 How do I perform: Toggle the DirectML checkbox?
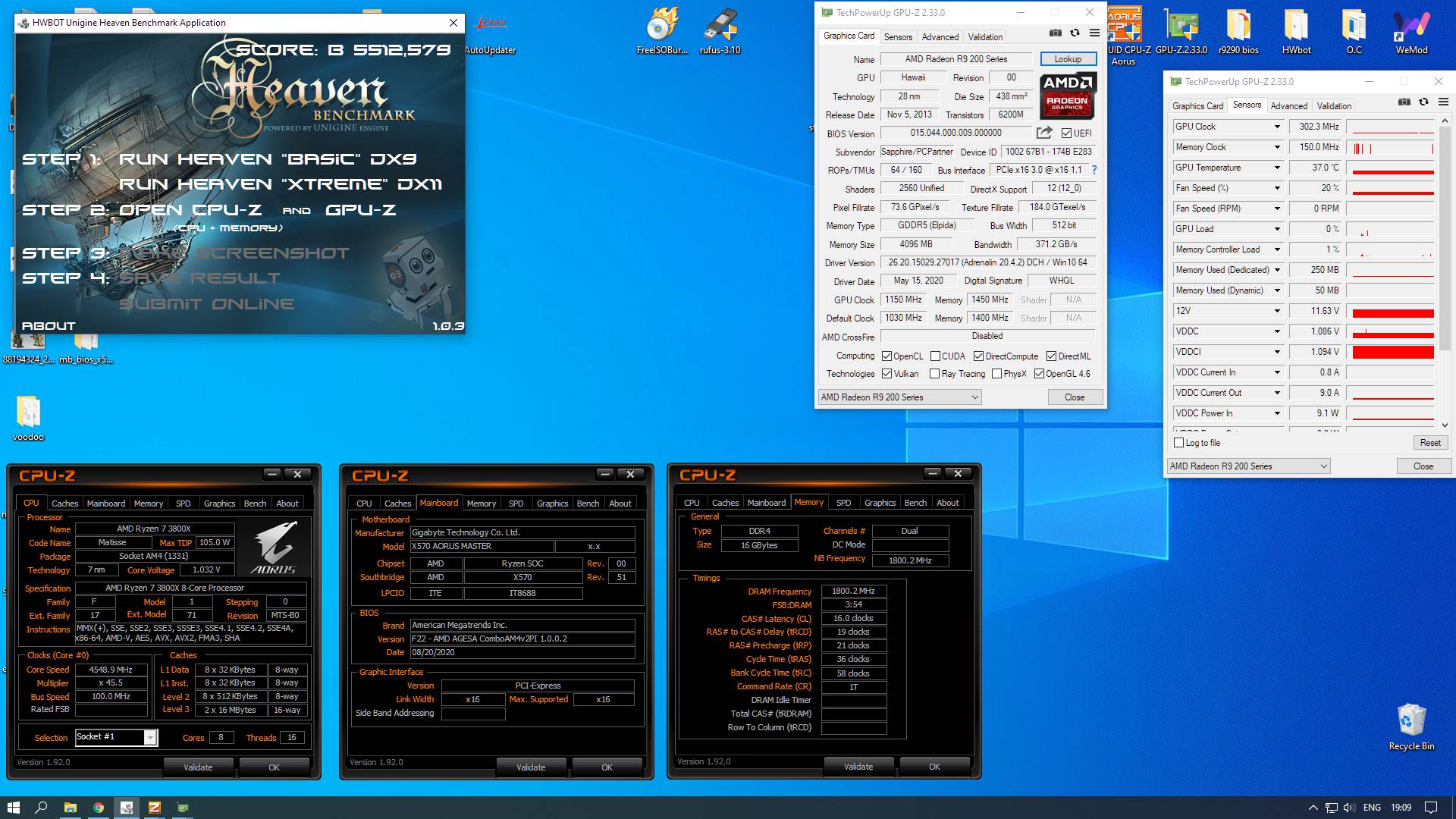(1051, 356)
